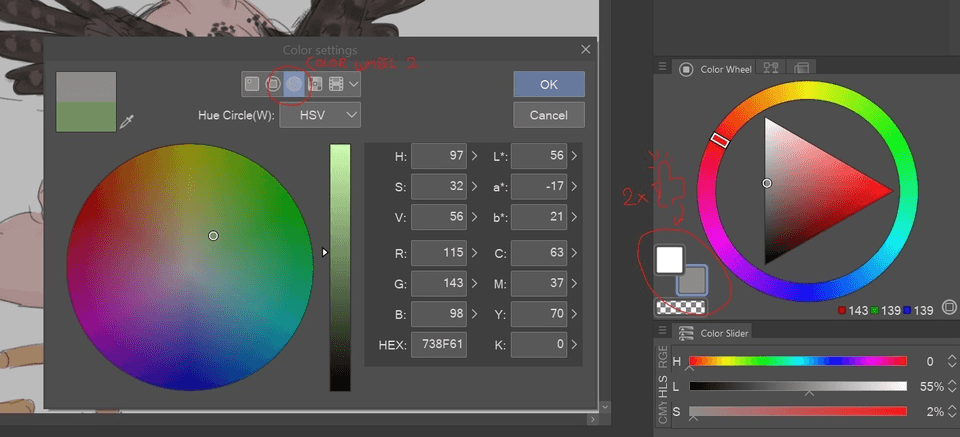Click the H hue slider bar
This screenshot has height=437, width=960.
click(x=797, y=361)
